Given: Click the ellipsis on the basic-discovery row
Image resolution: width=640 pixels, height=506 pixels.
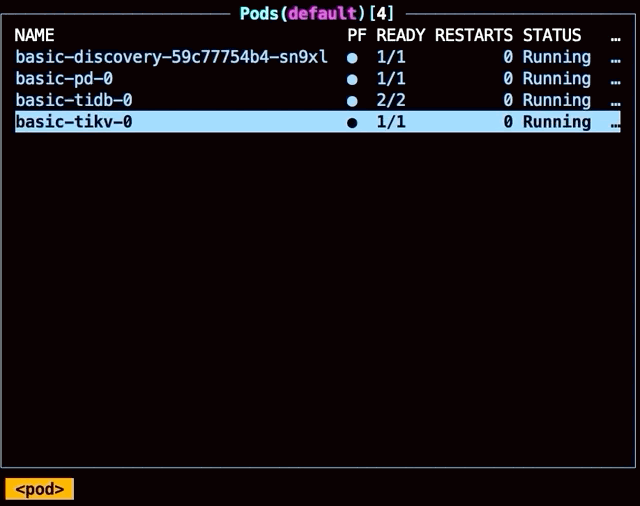Looking at the screenshot, I should (616, 61).
